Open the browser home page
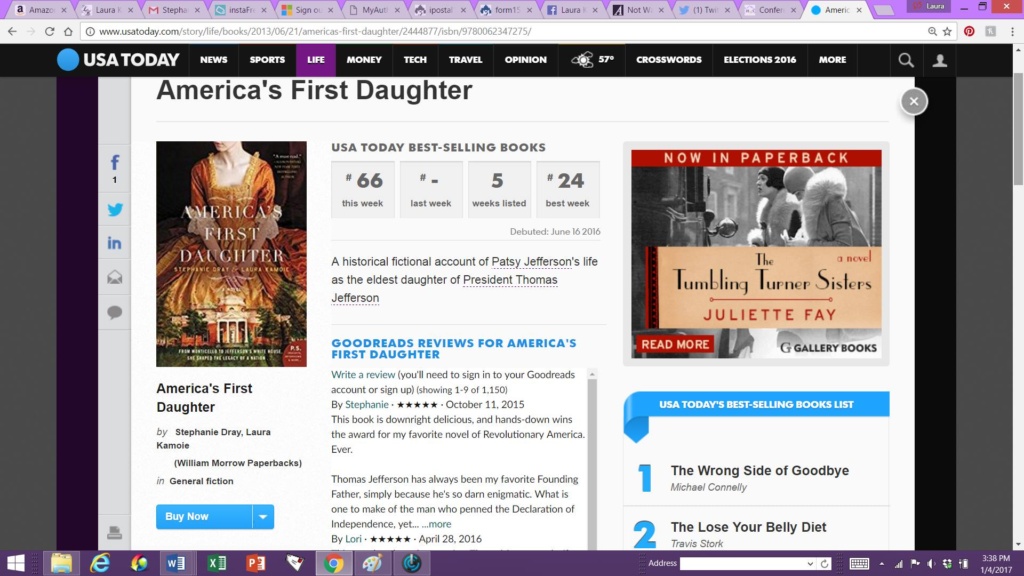This screenshot has width=1024, height=576. pyautogui.click(x=68, y=31)
